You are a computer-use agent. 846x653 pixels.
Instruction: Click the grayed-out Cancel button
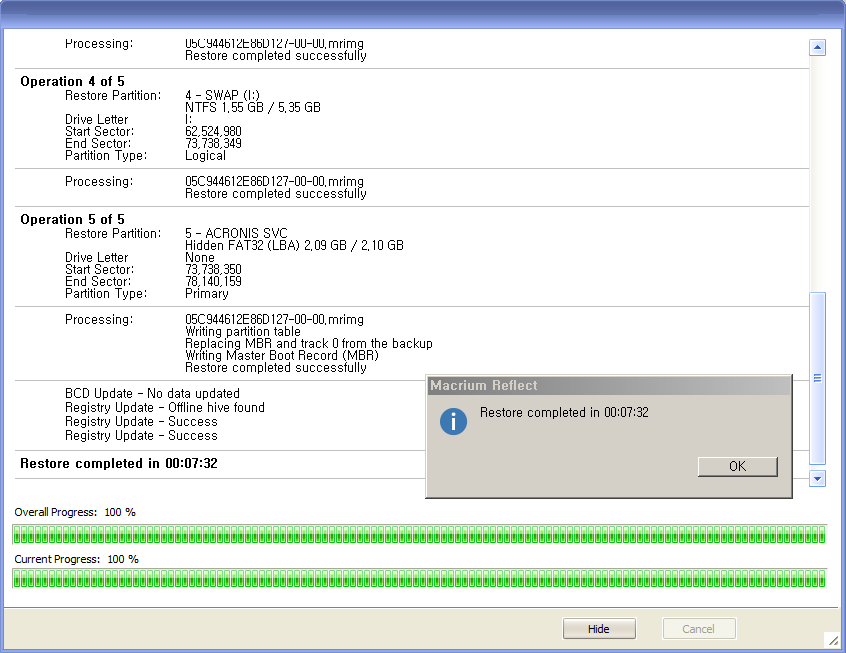tap(699, 629)
